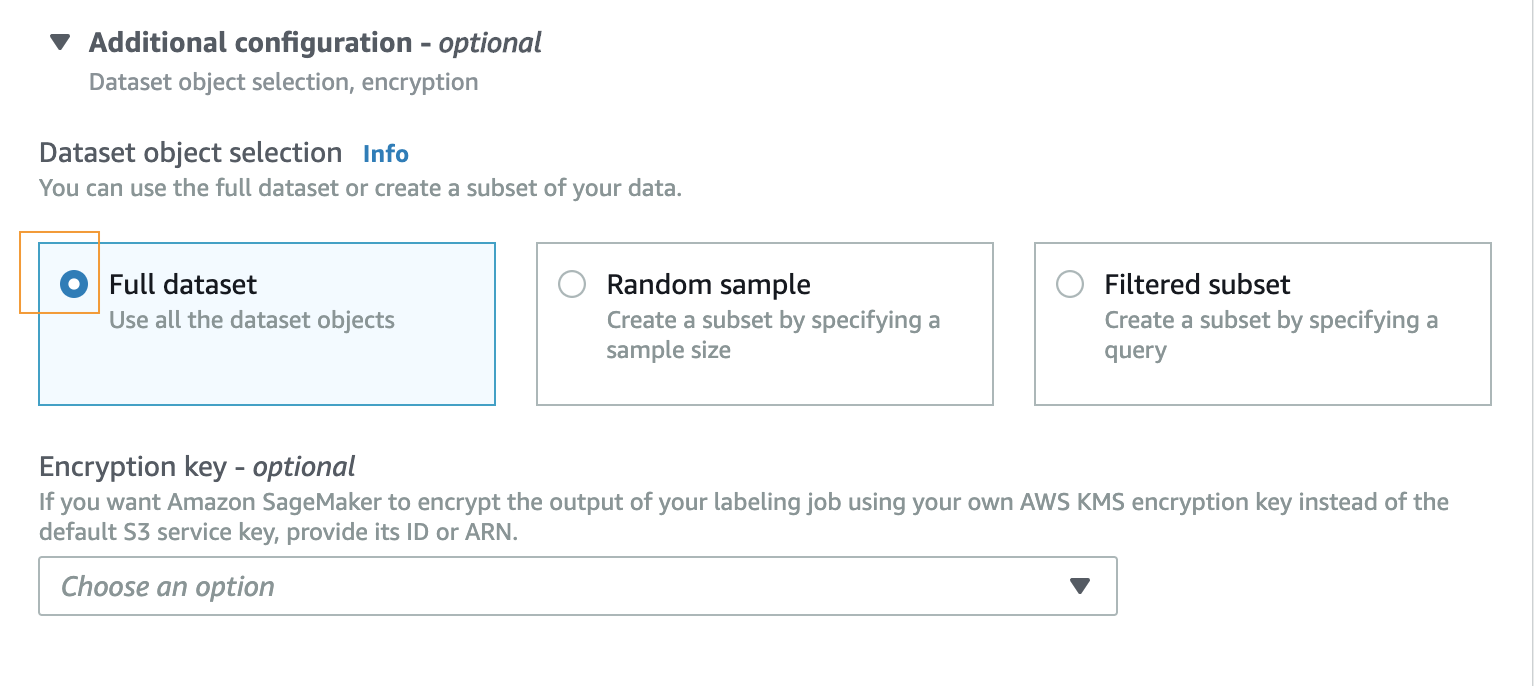Click the "Filtered subset" card title
This screenshot has width=1534, height=686.
(x=1198, y=285)
